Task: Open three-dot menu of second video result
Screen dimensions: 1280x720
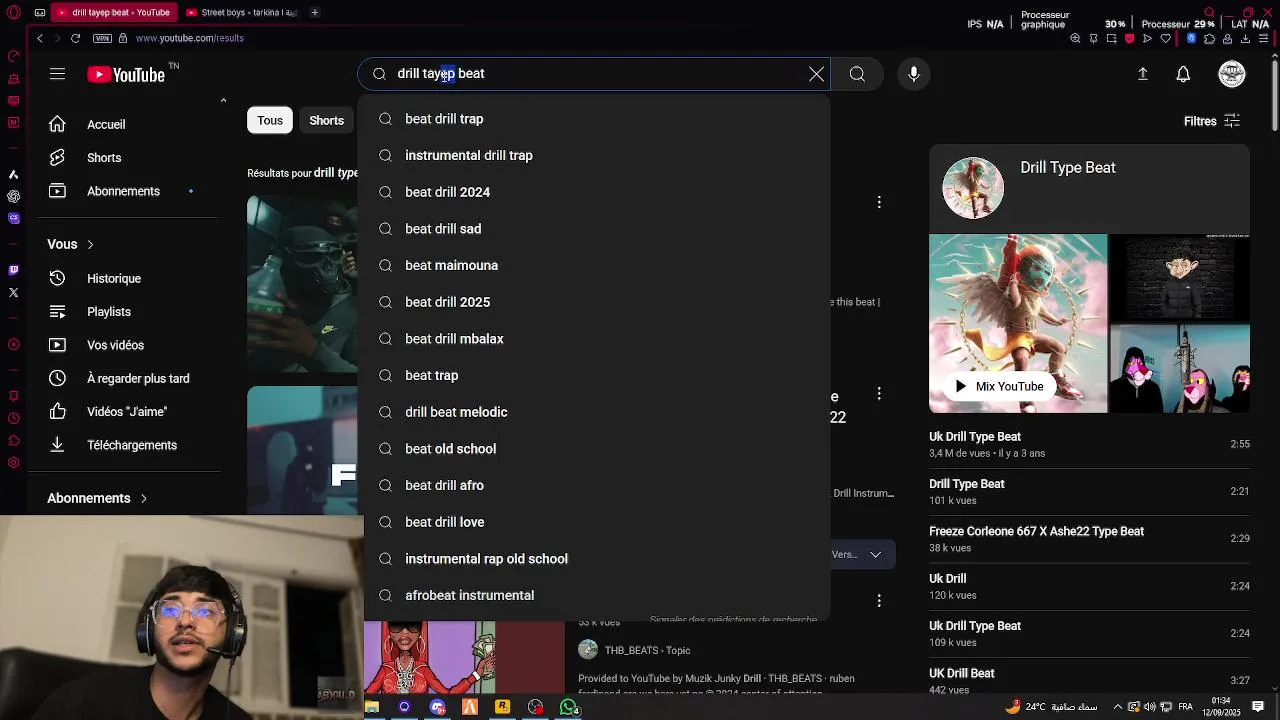Action: (x=879, y=394)
